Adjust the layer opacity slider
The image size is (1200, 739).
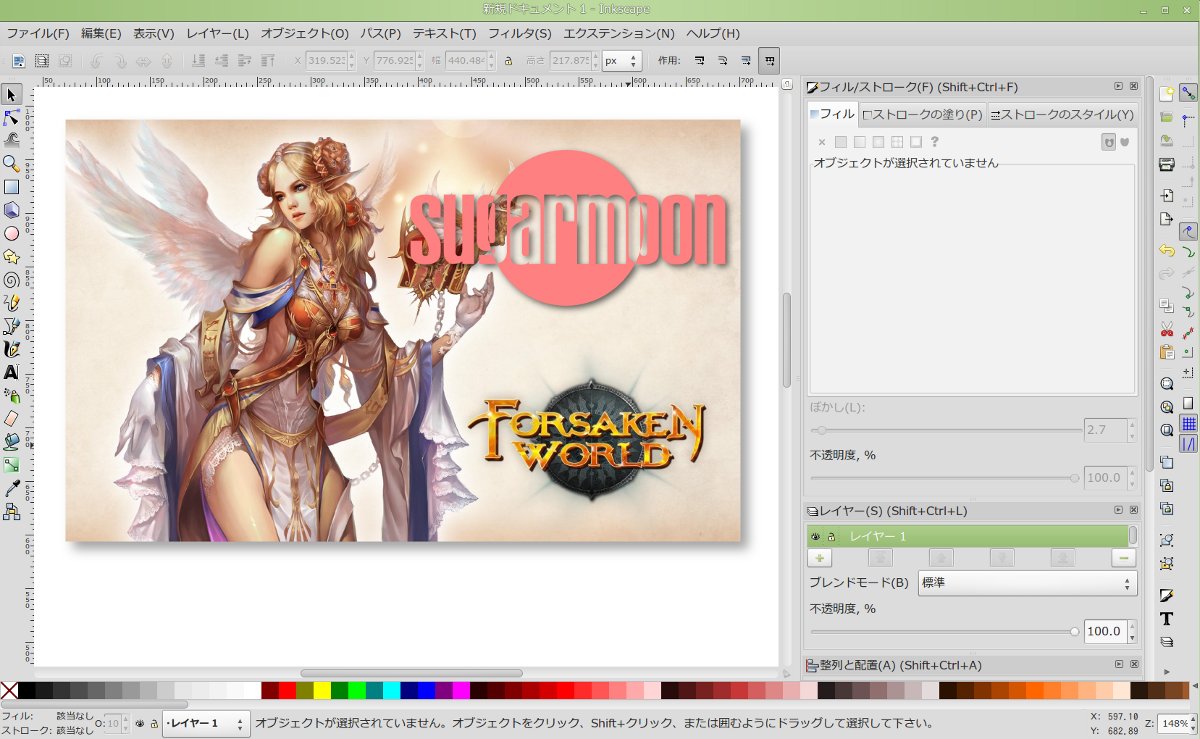(943, 632)
